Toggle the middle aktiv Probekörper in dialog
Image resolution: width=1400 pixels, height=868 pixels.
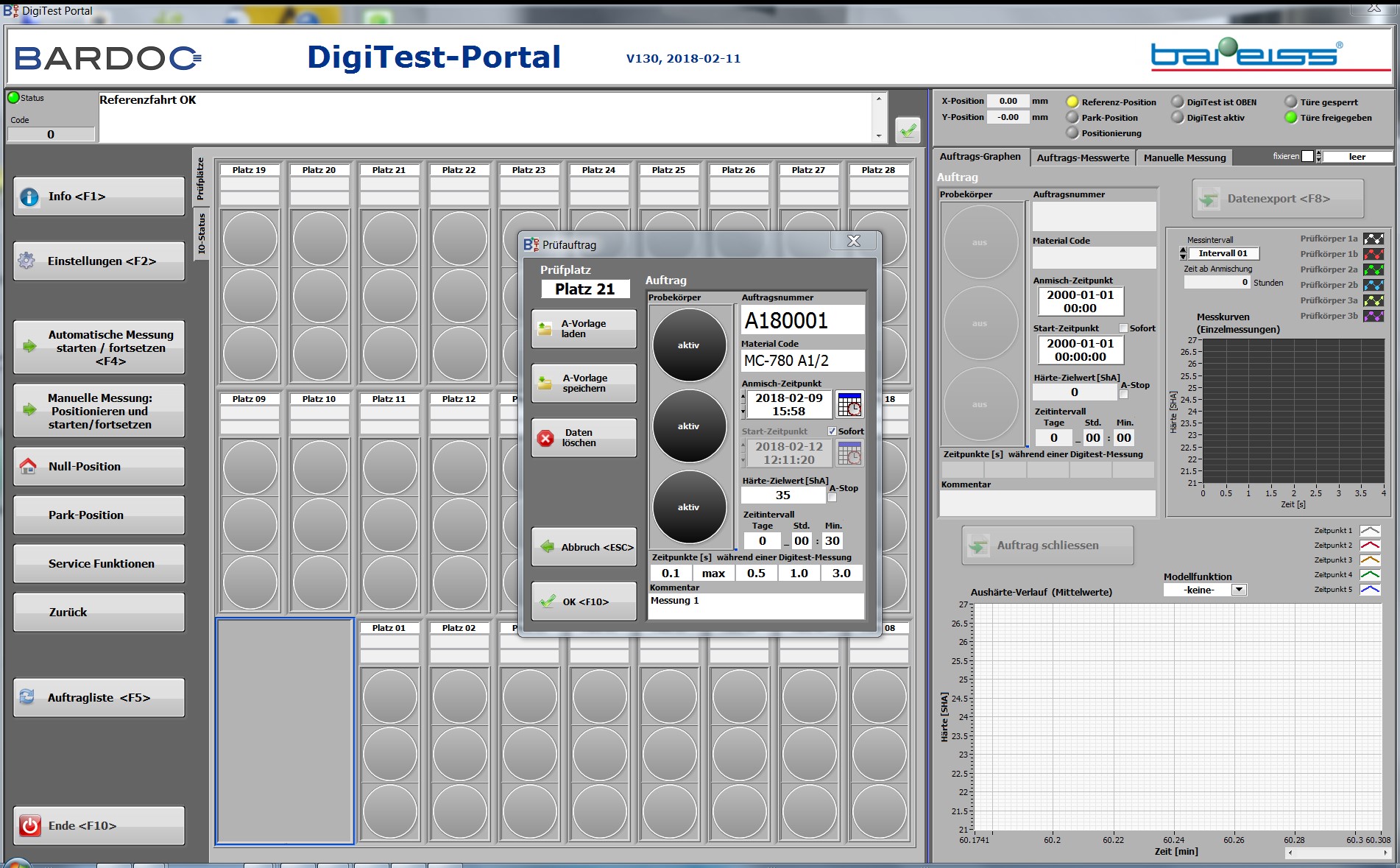tap(689, 426)
